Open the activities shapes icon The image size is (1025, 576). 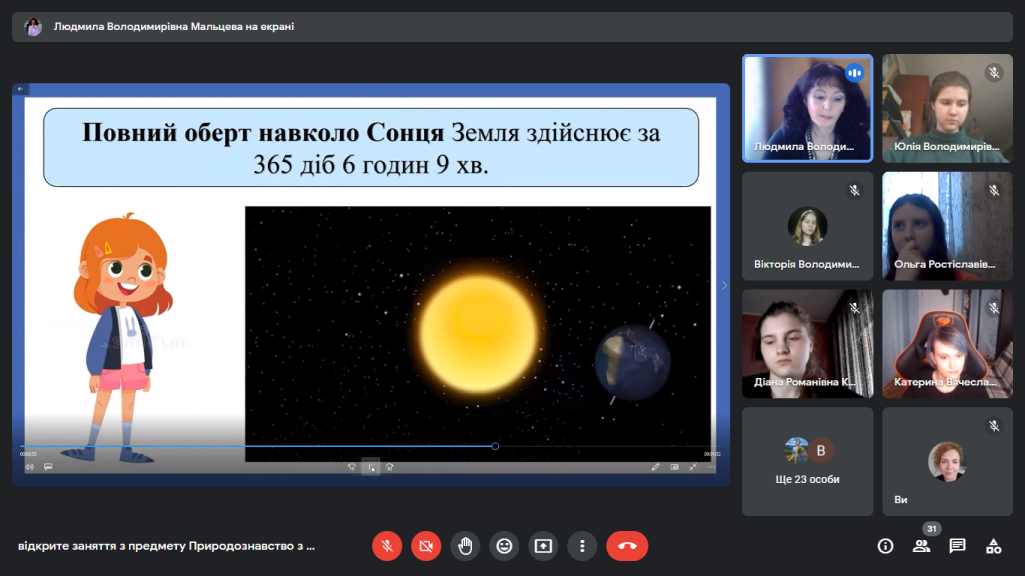994,546
